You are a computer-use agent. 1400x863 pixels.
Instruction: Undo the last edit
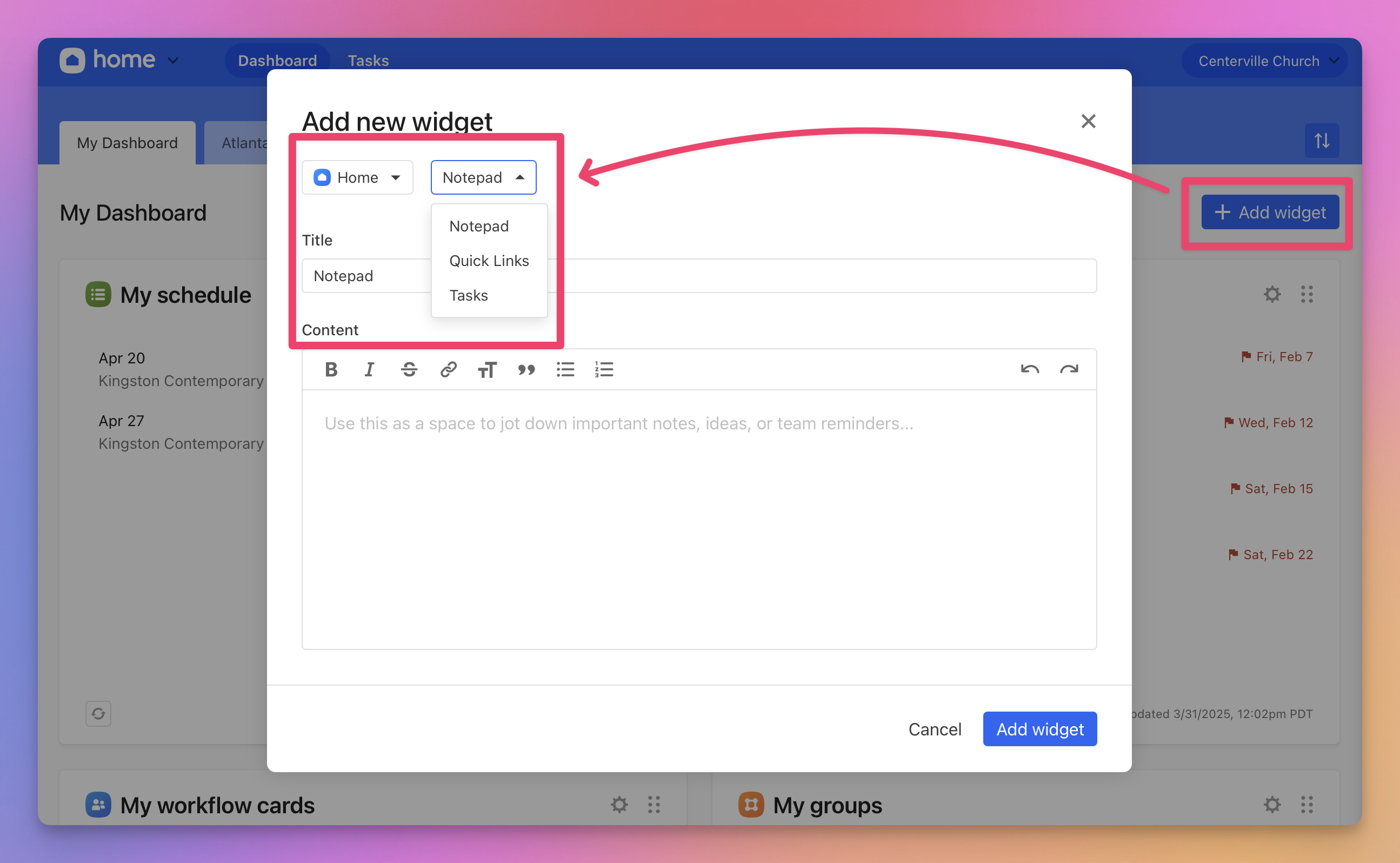[1030, 370]
